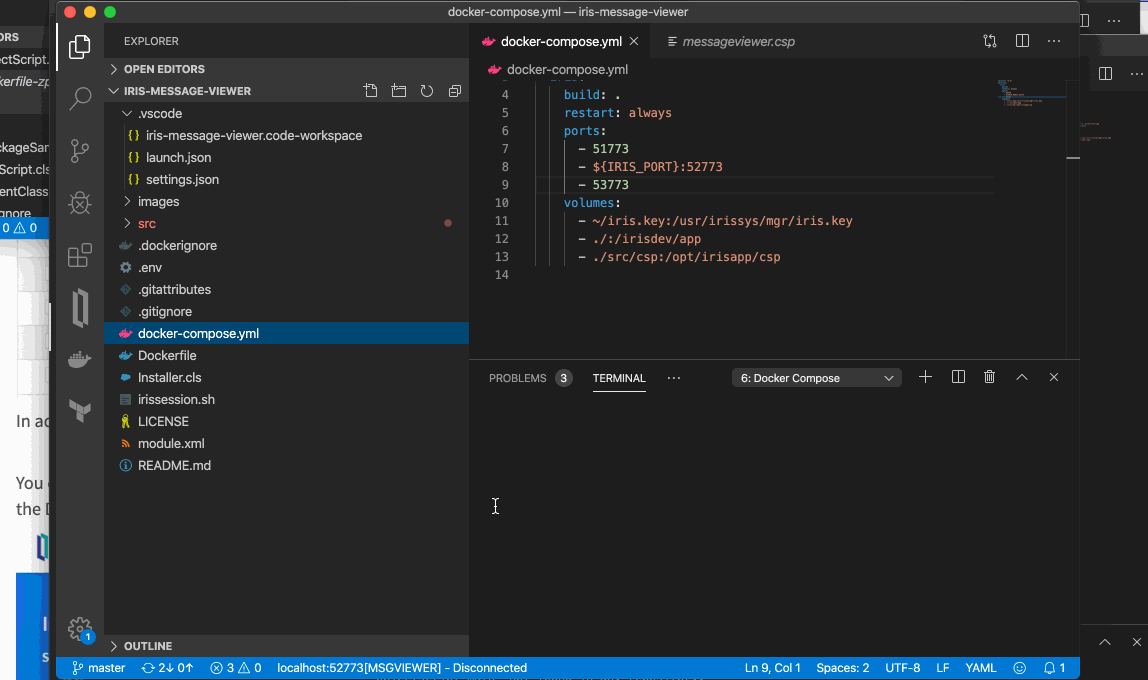The width and height of the screenshot is (1148, 680).
Task: Open the Source Control view
Action: pyautogui.click(x=80, y=151)
